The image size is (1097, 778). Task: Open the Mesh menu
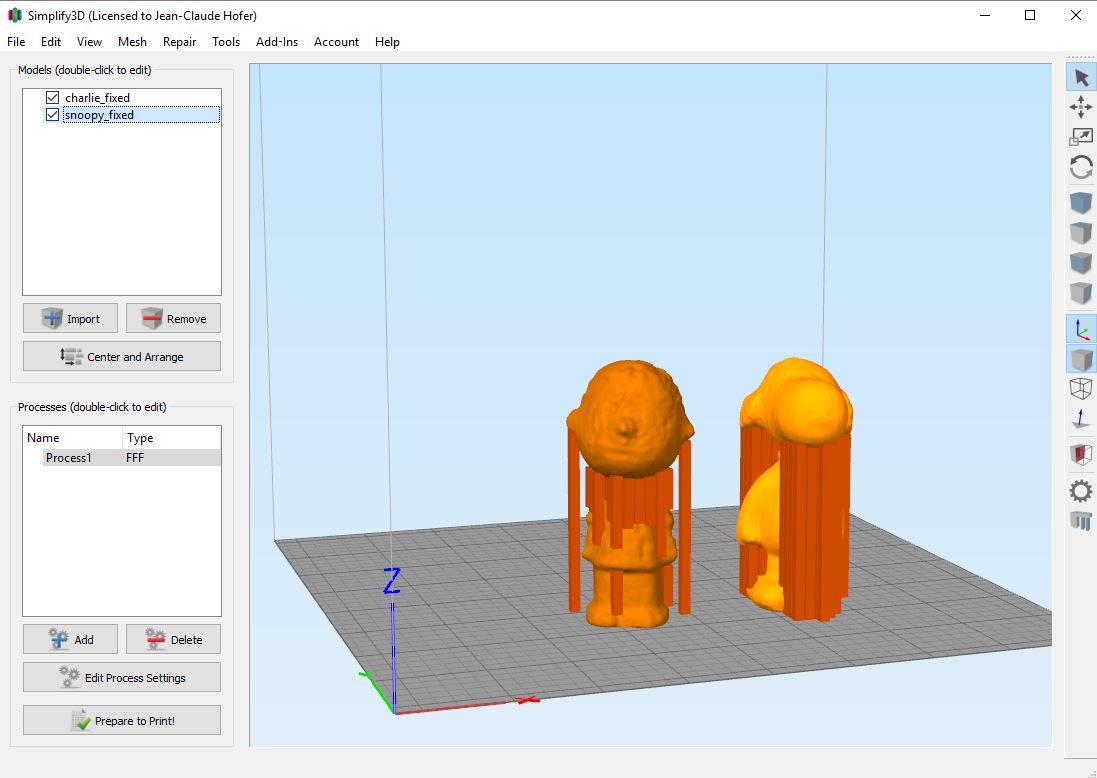point(132,42)
